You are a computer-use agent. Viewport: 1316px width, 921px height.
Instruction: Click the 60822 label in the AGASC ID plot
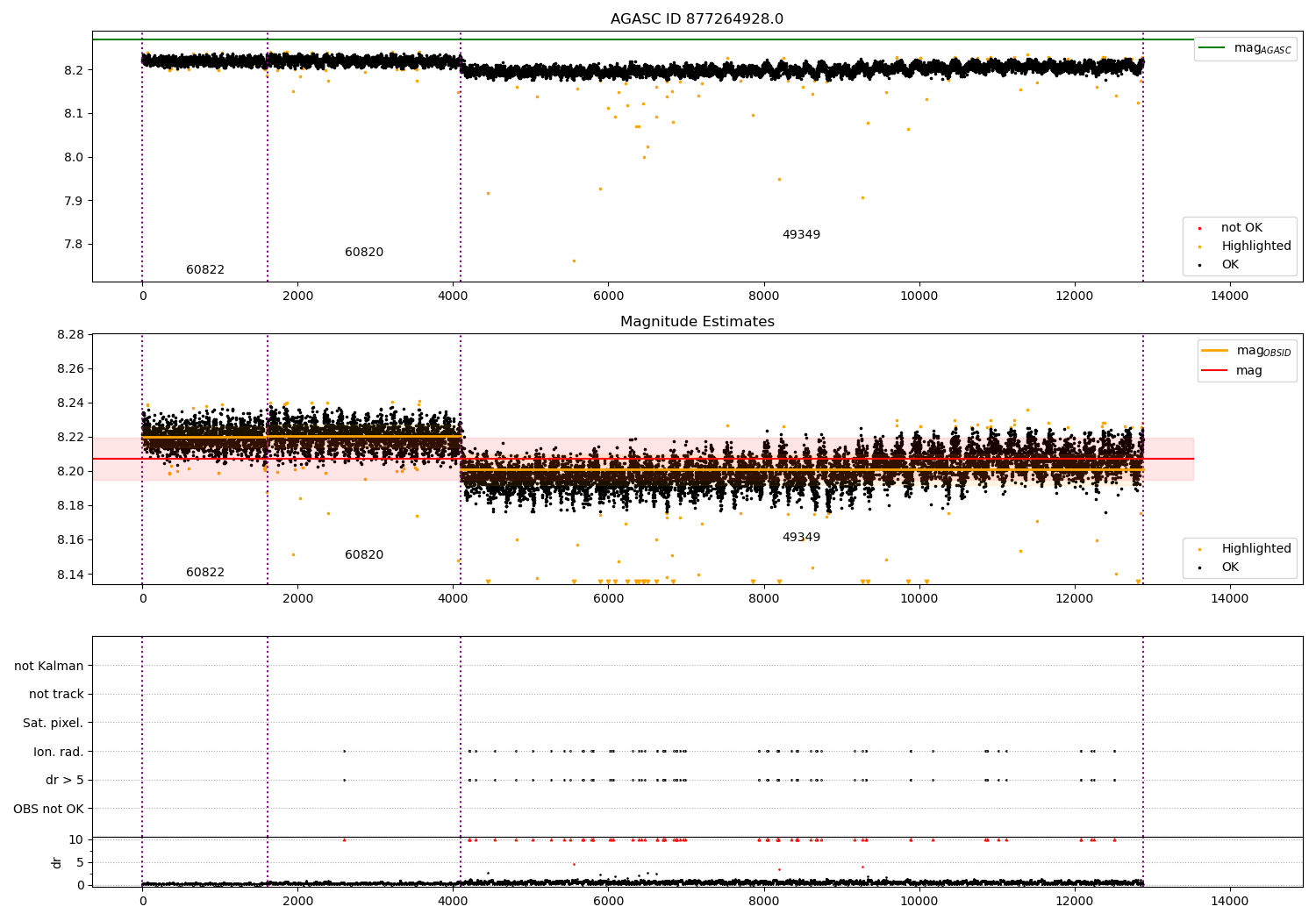205,270
